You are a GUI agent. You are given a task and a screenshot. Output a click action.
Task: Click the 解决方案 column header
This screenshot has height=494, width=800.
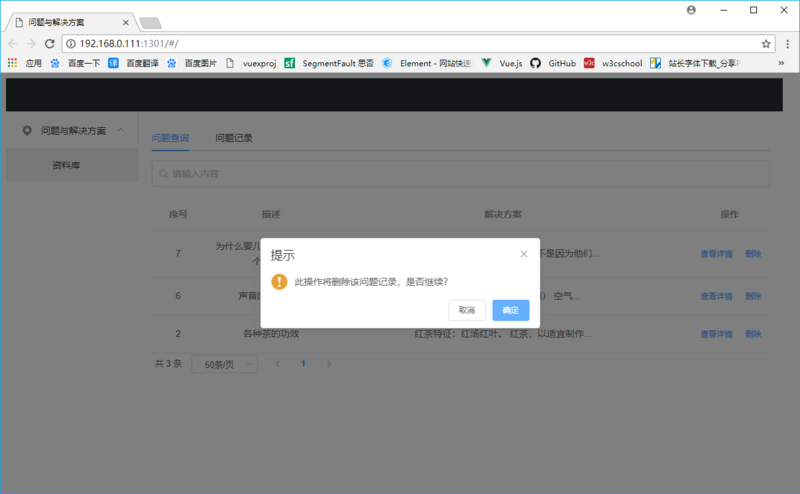point(503,214)
